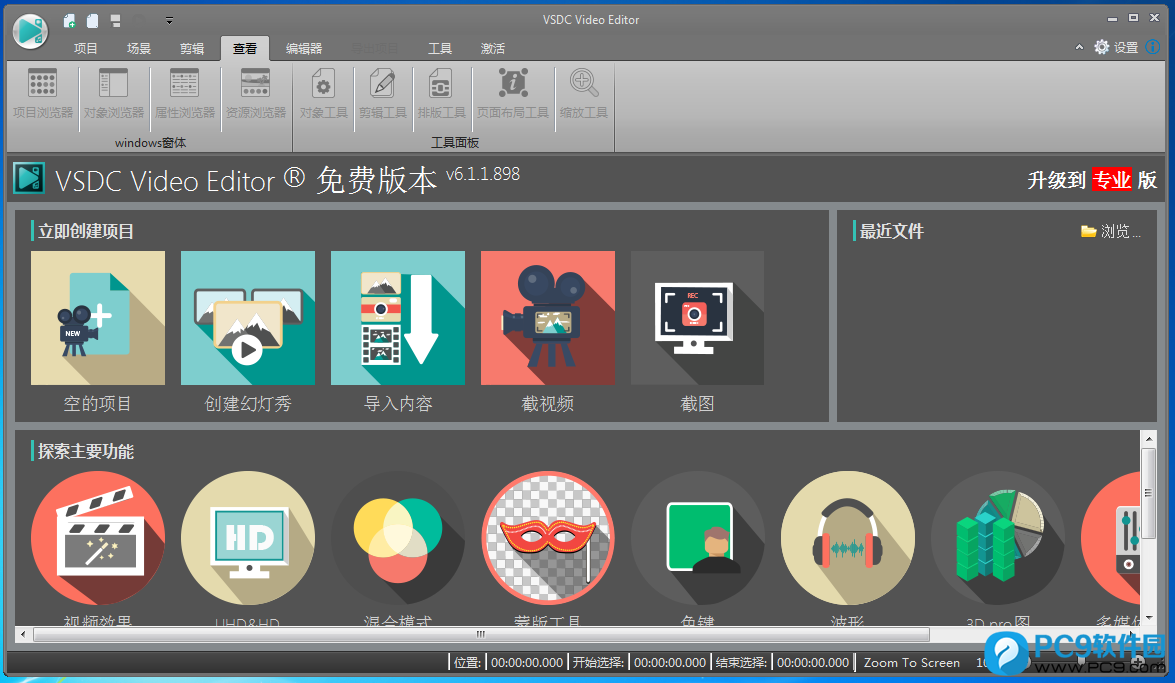The height and width of the screenshot is (683, 1175).
Task: Click the vertical scrollbar thumb in features
Action: 1148,493
